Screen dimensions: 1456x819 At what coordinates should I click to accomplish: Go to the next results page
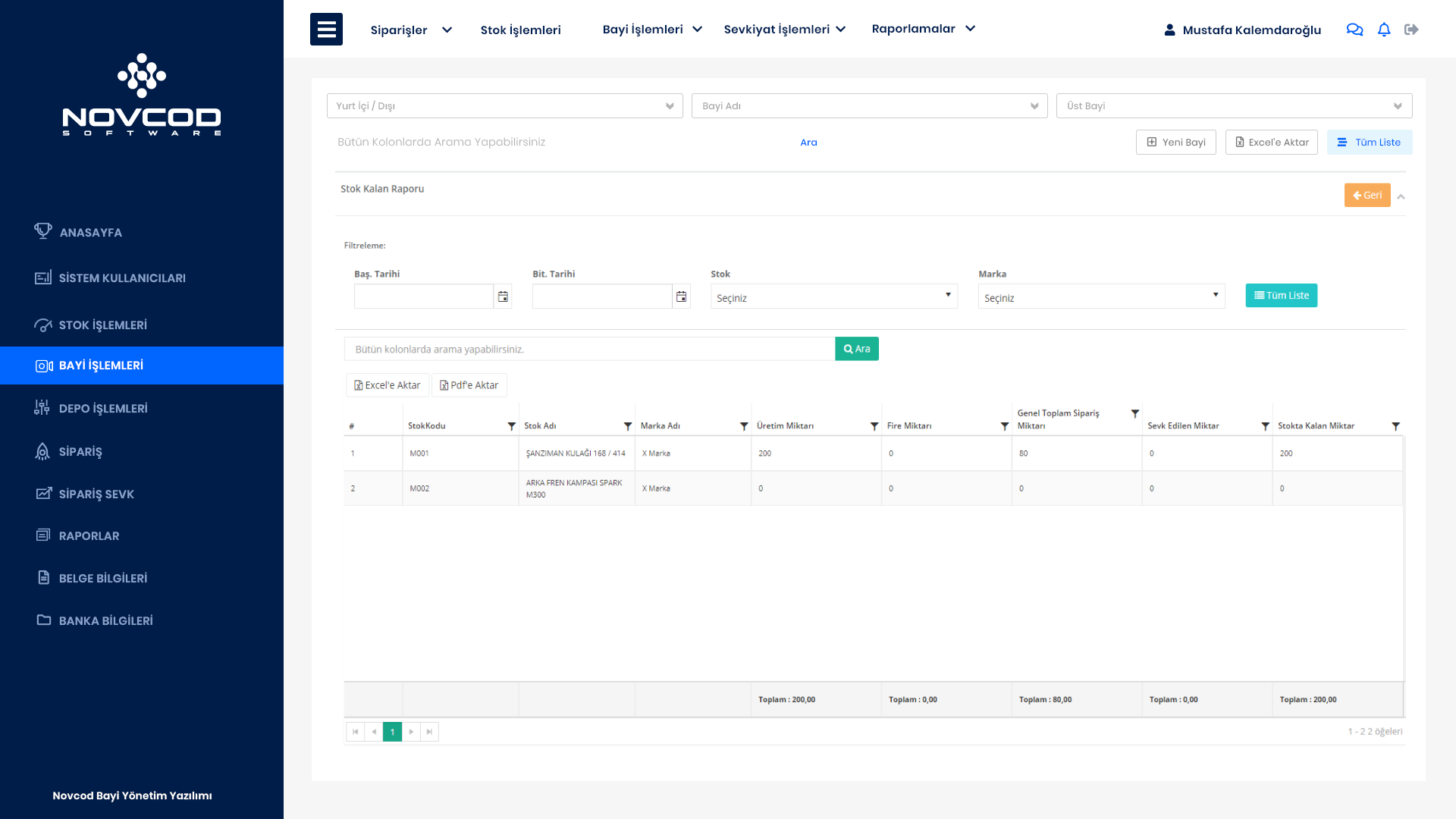(411, 732)
